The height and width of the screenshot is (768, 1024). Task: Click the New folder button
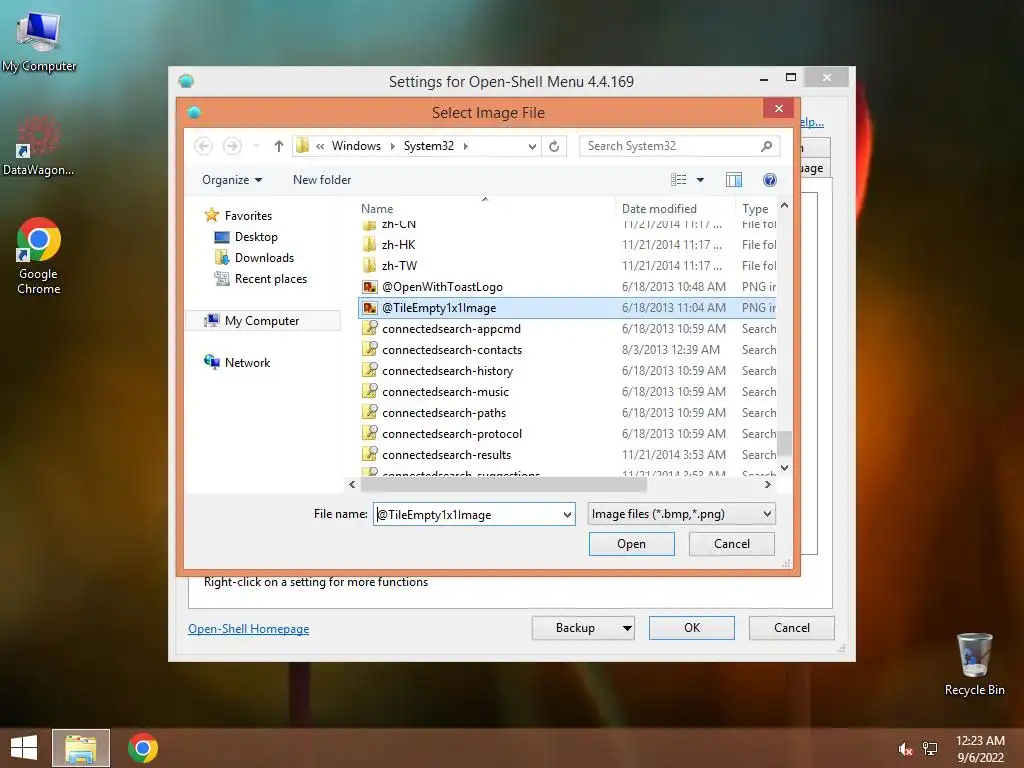321,180
